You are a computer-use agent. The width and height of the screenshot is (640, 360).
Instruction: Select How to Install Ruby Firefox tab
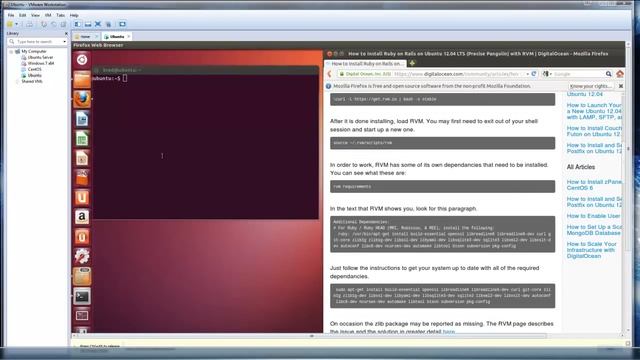(x=364, y=64)
